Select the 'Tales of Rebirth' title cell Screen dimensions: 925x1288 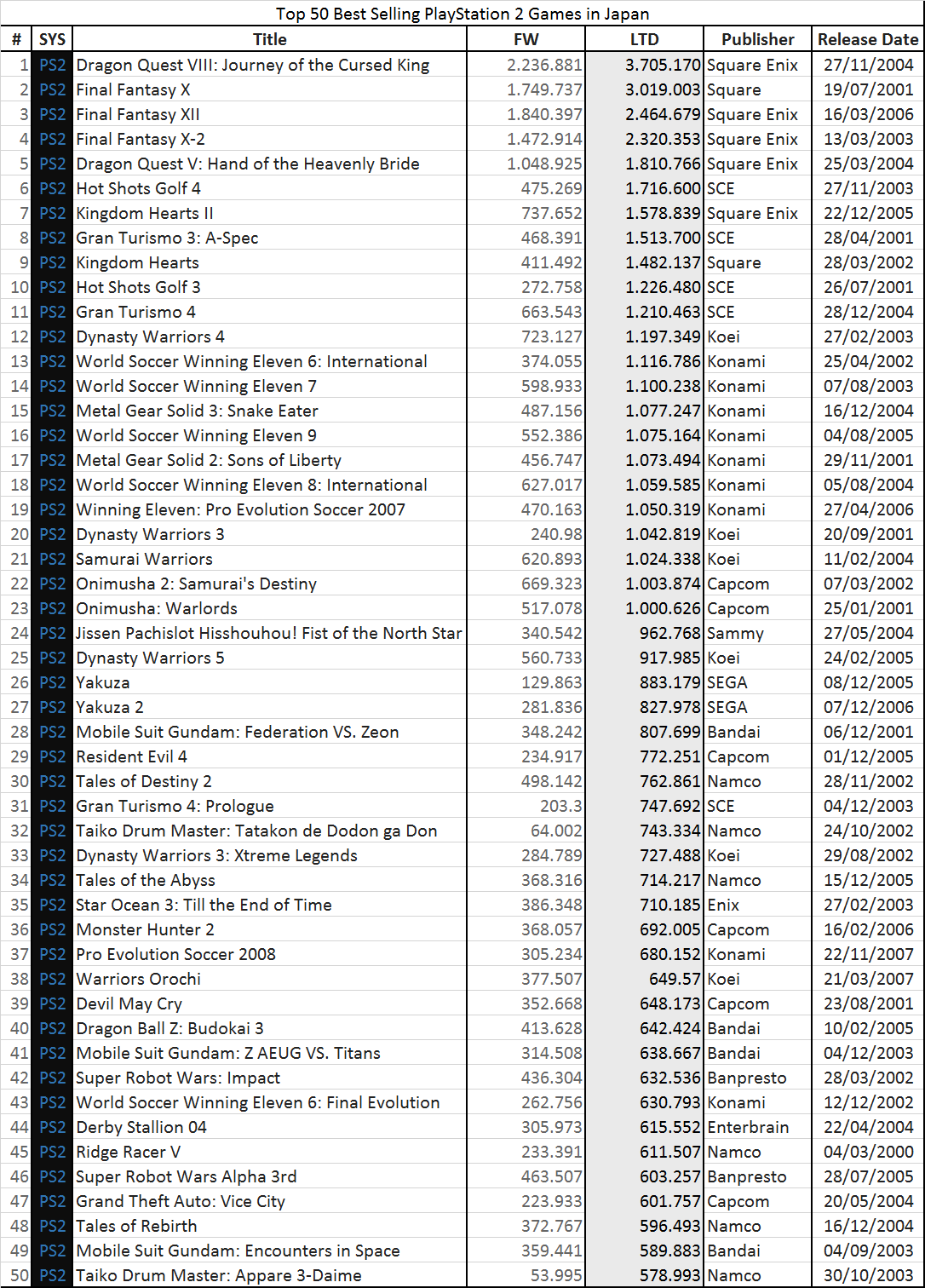click(136, 1226)
